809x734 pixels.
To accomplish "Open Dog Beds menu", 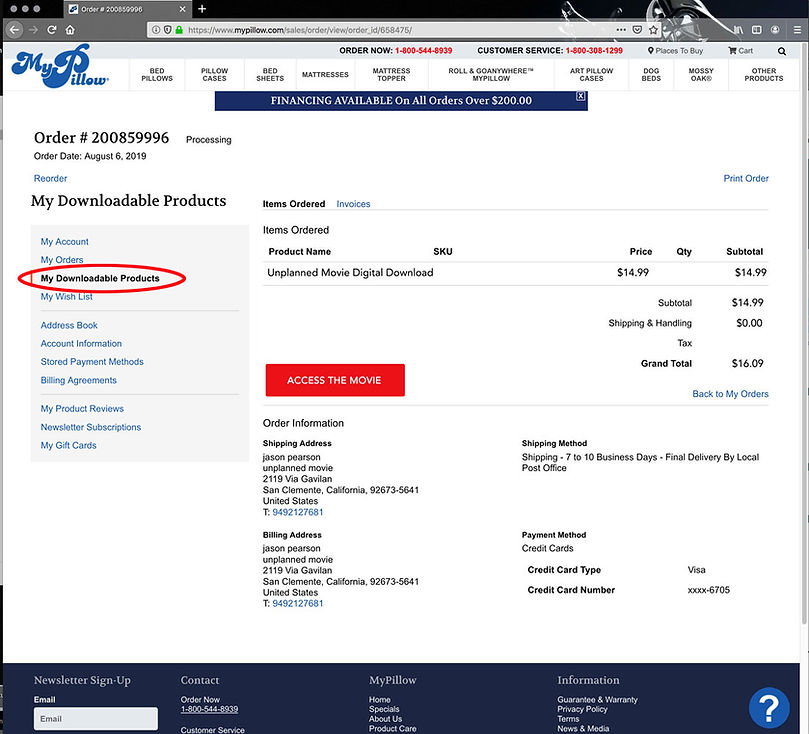I will point(651,75).
